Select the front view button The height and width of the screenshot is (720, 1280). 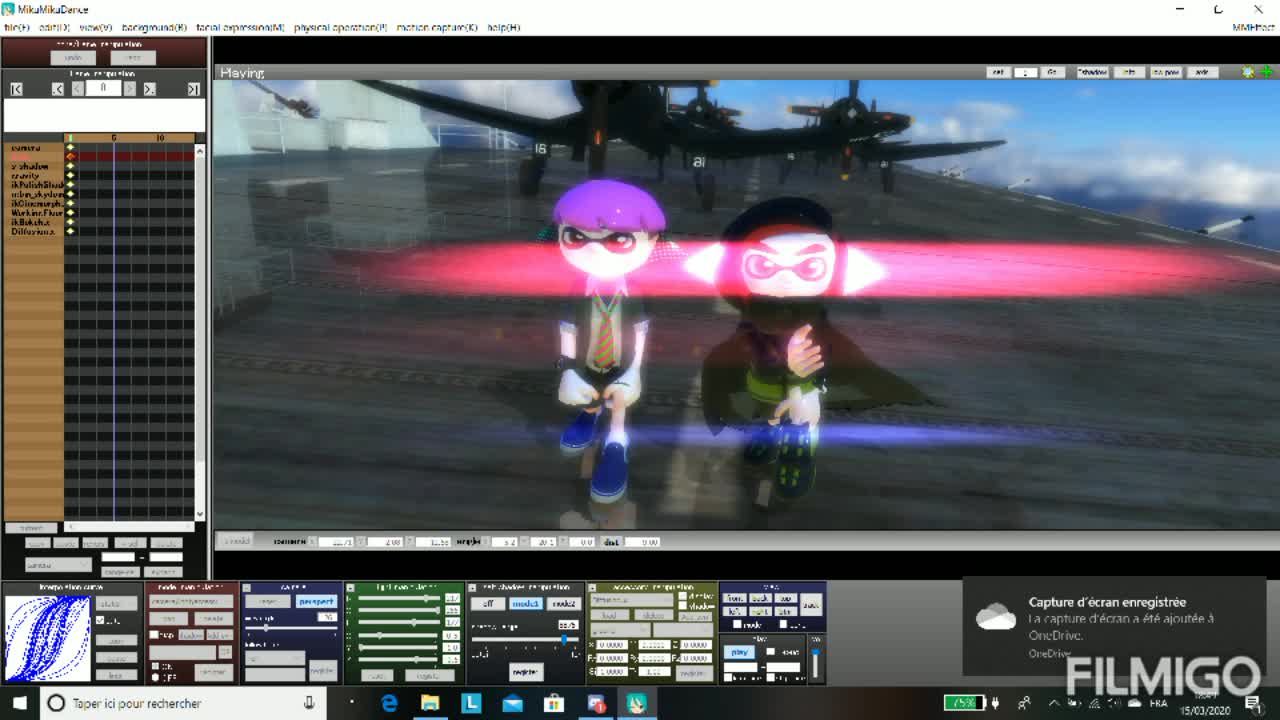[x=734, y=598]
